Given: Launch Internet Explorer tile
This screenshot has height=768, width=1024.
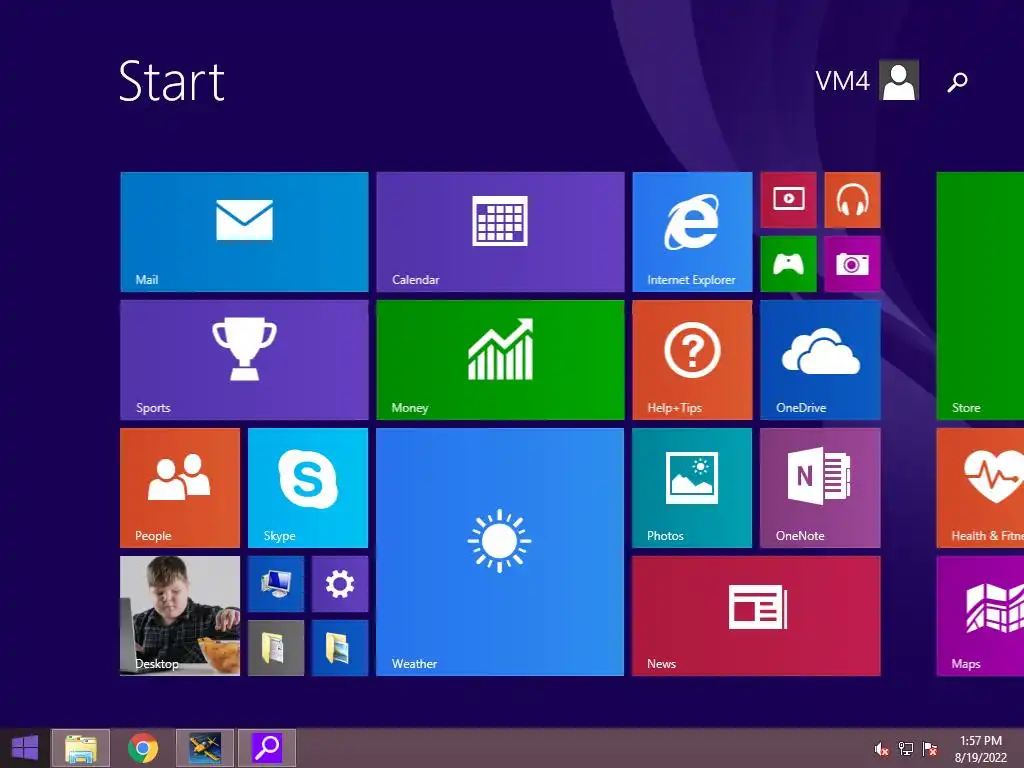Looking at the screenshot, I should [x=692, y=232].
